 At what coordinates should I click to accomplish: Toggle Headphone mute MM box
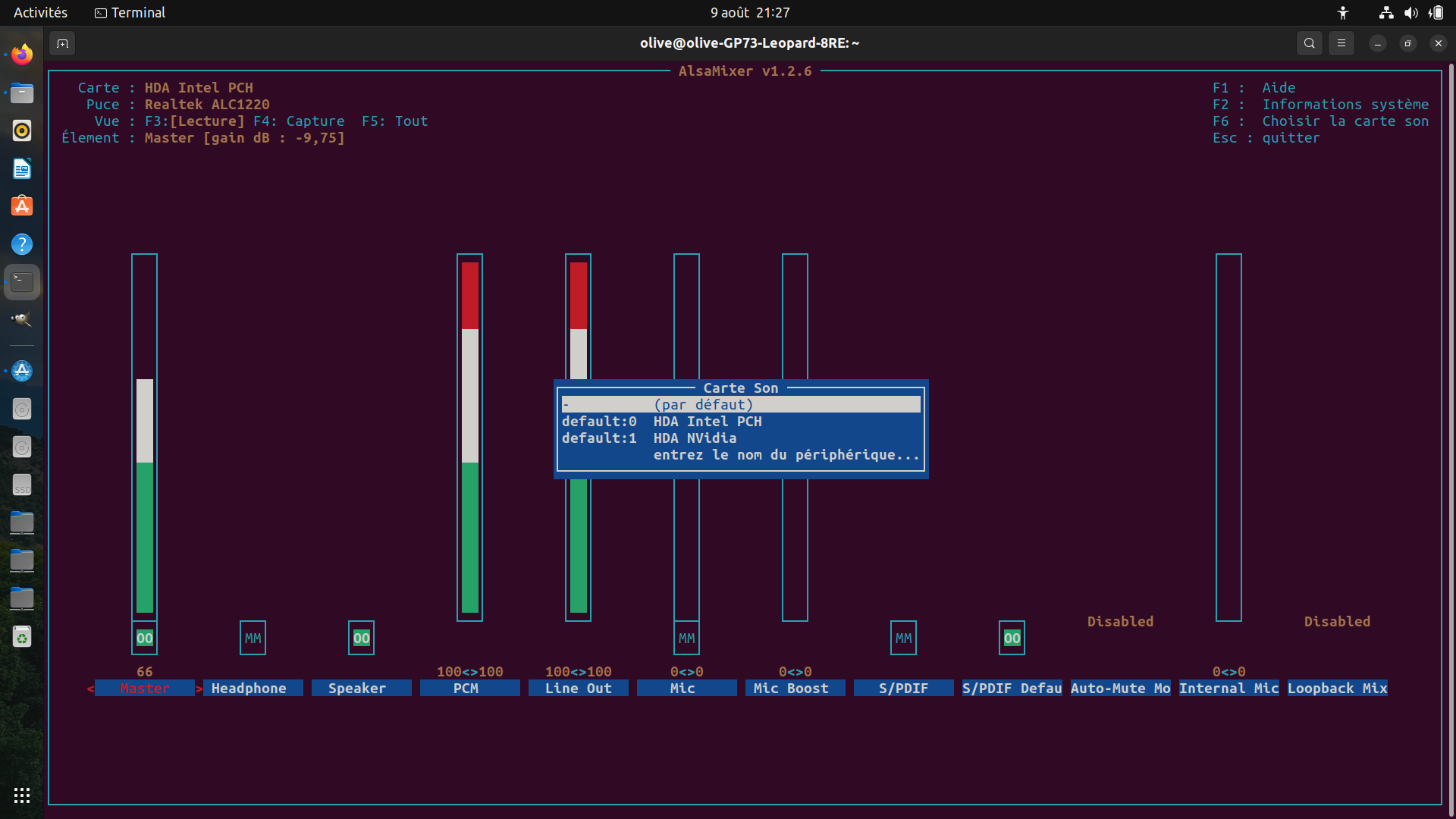tap(253, 638)
